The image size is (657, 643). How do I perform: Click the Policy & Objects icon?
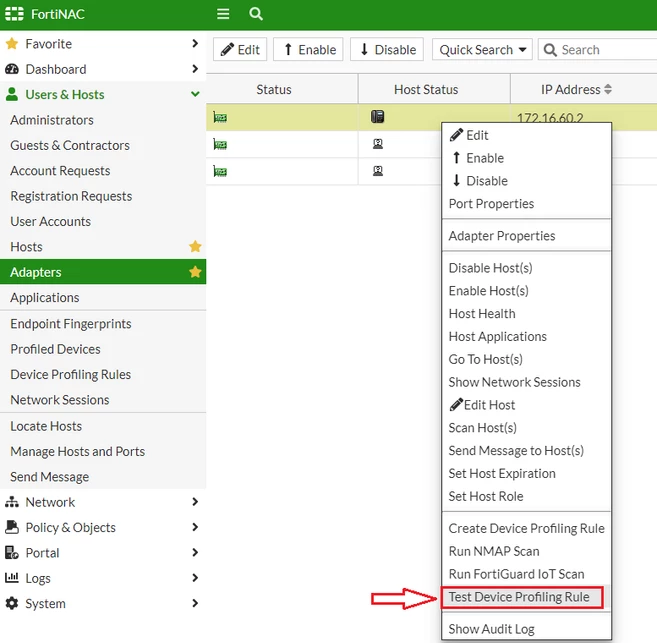coord(12,527)
